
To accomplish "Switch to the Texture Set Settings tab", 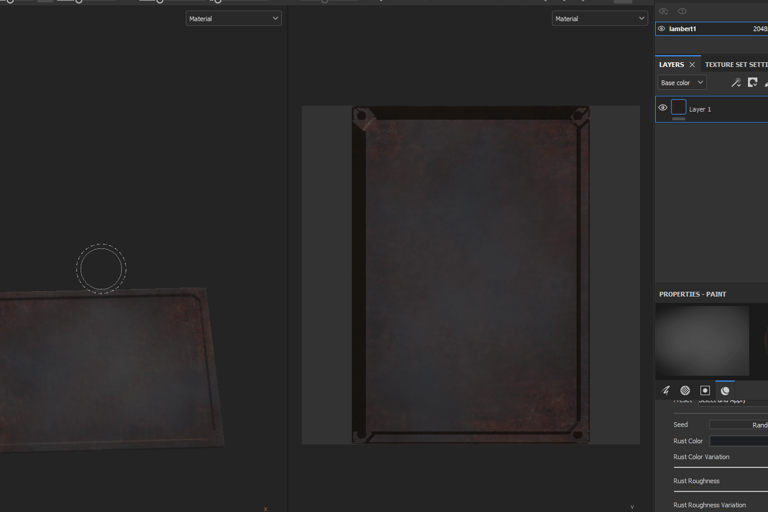I will point(736,65).
